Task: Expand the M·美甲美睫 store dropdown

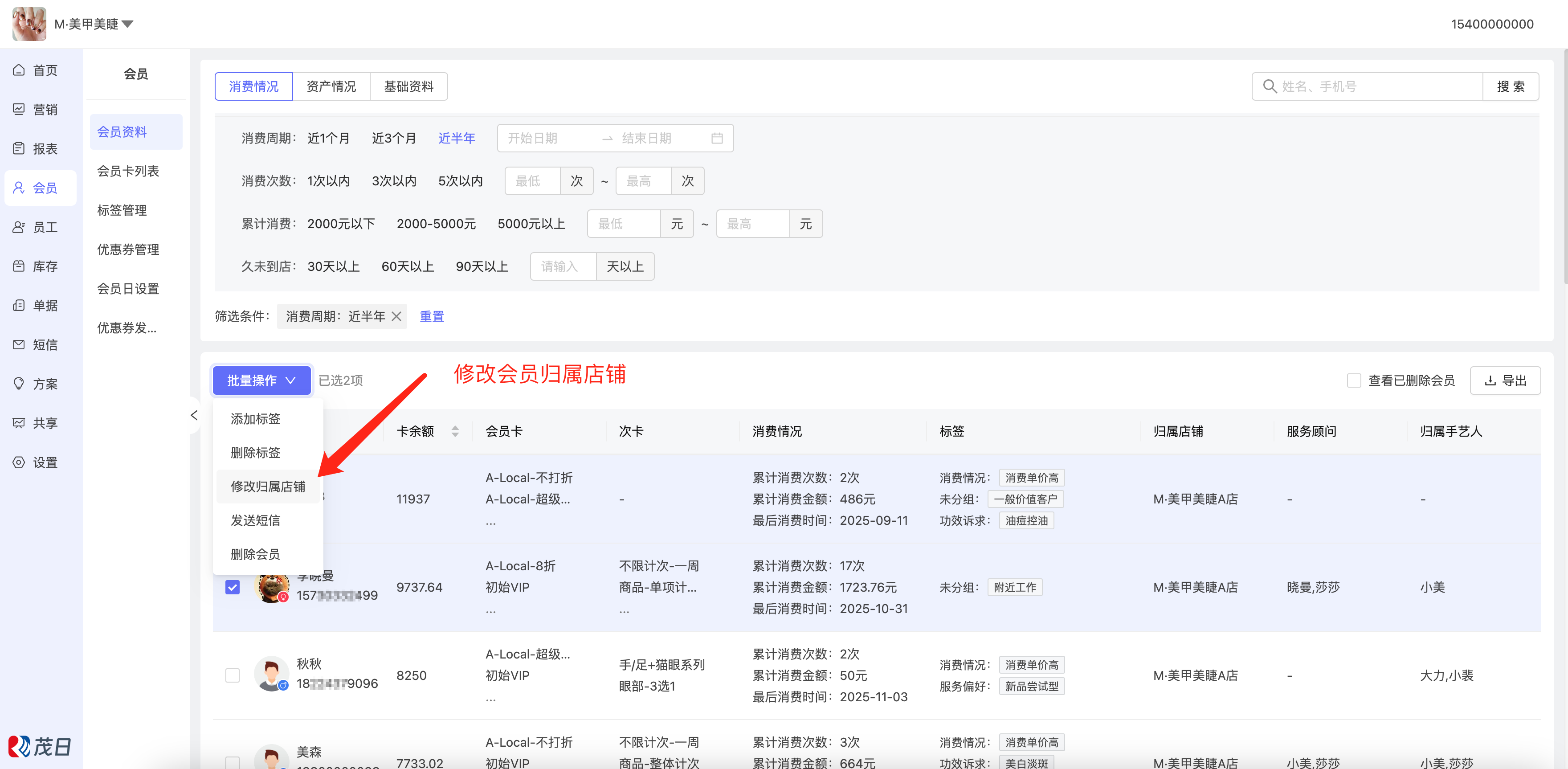Action: [x=127, y=25]
